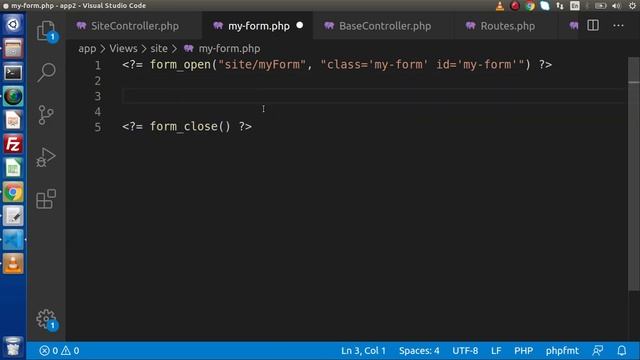Click the 'app' breadcrumb segment
The width and height of the screenshot is (640, 360).
click(87, 49)
